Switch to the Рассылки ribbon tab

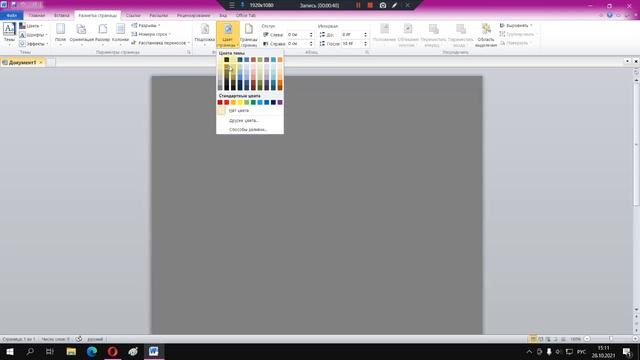pyautogui.click(x=158, y=16)
